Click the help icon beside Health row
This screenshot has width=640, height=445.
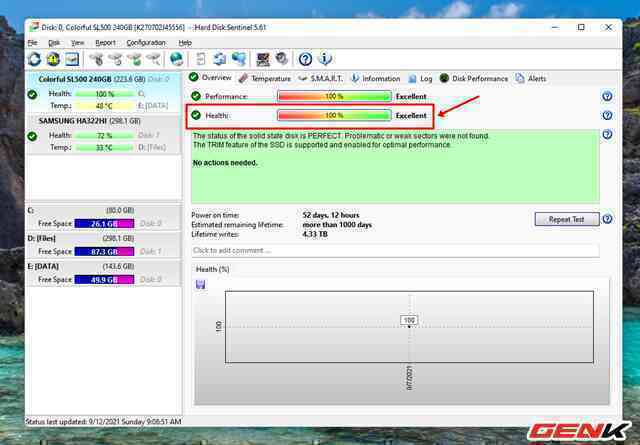pyautogui.click(x=607, y=116)
